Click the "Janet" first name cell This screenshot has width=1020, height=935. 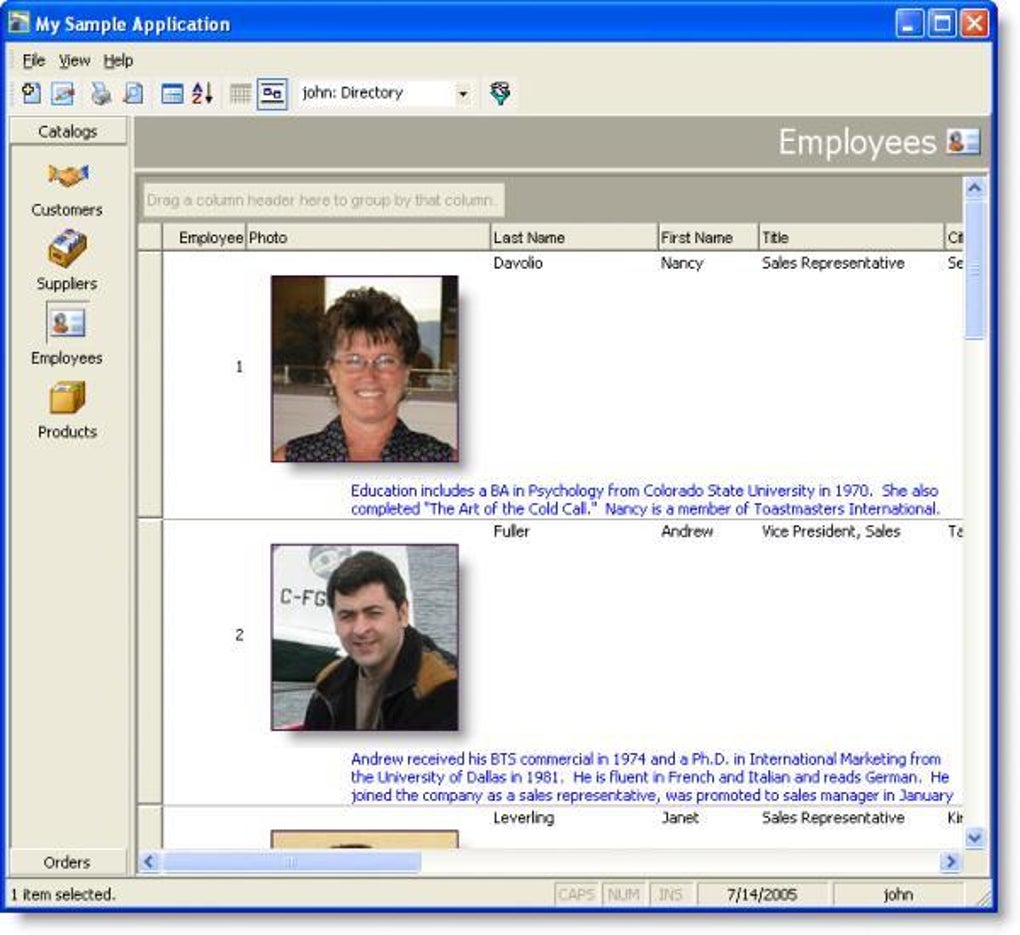click(x=680, y=817)
